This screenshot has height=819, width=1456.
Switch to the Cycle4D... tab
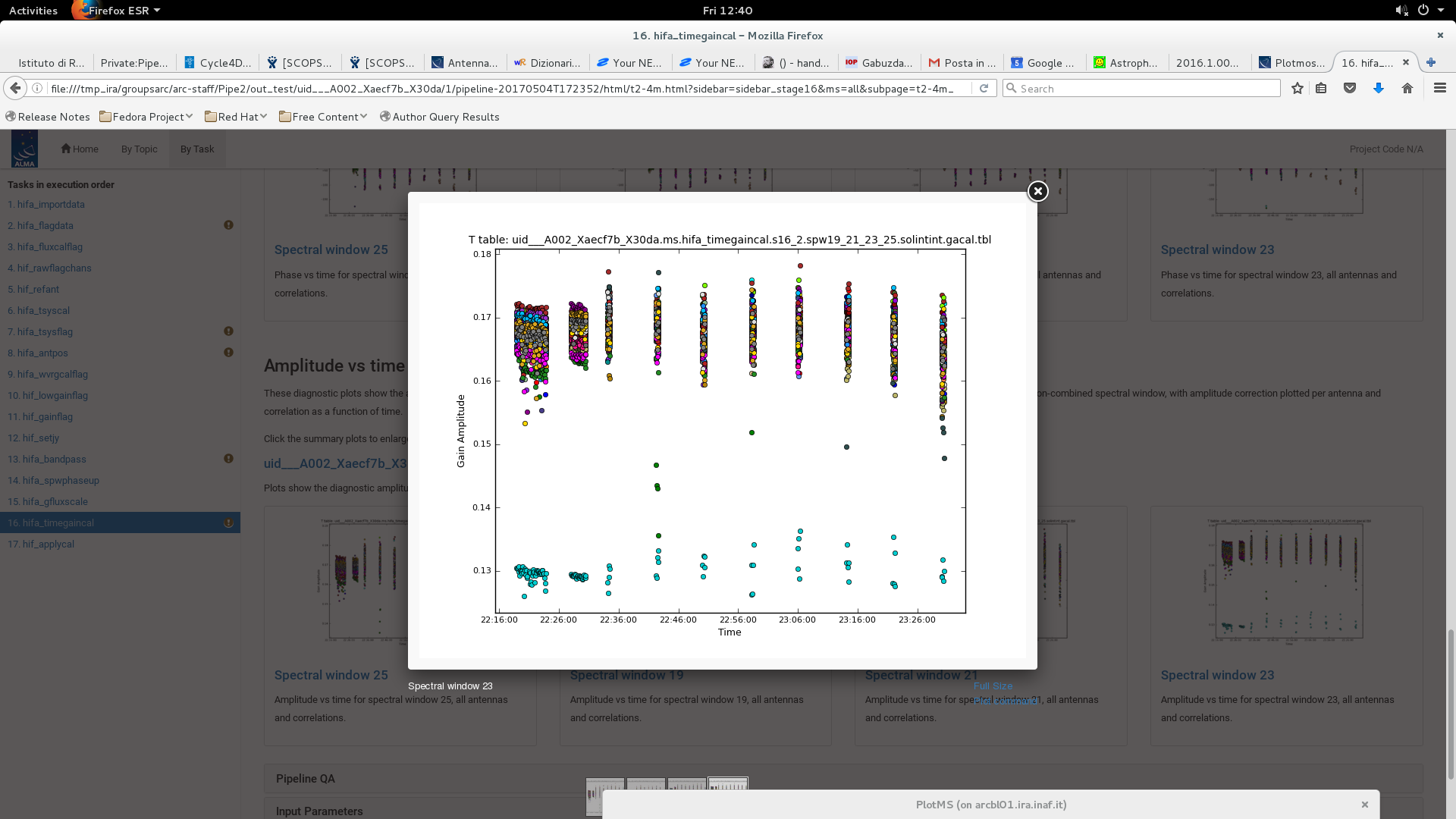[x=218, y=62]
